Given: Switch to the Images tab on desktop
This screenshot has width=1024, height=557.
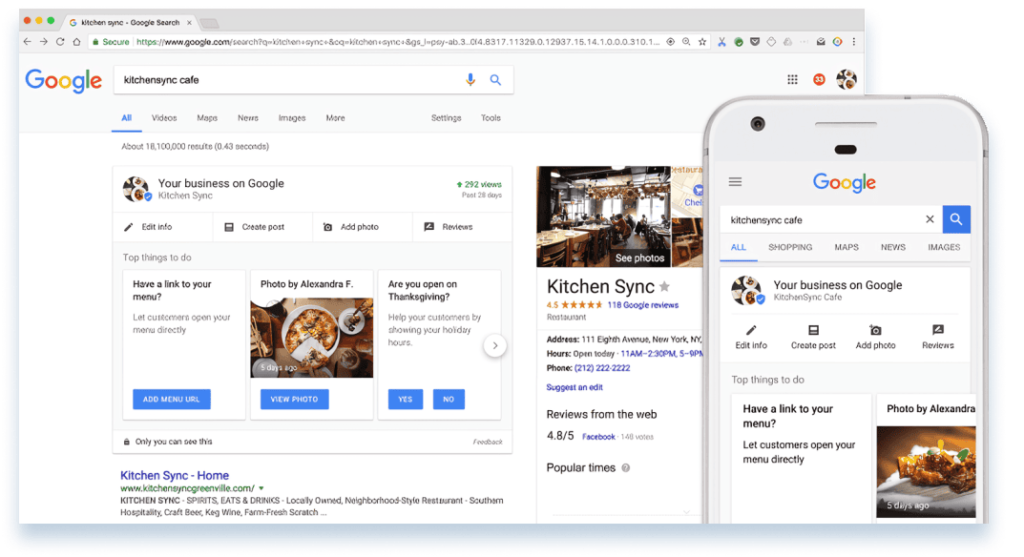Looking at the screenshot, I should (292, 118).
